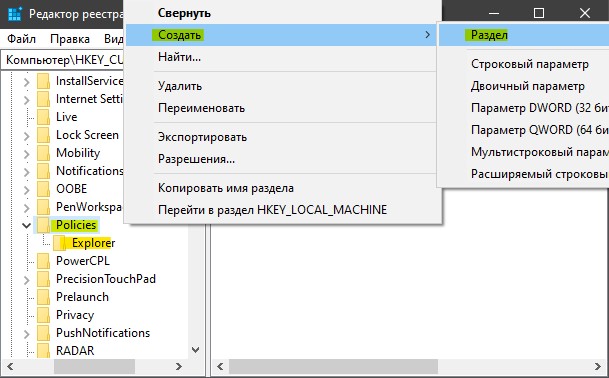Expand the PrecisionTouchPad key
Screen dimensions: 609x378
point(26,280)
